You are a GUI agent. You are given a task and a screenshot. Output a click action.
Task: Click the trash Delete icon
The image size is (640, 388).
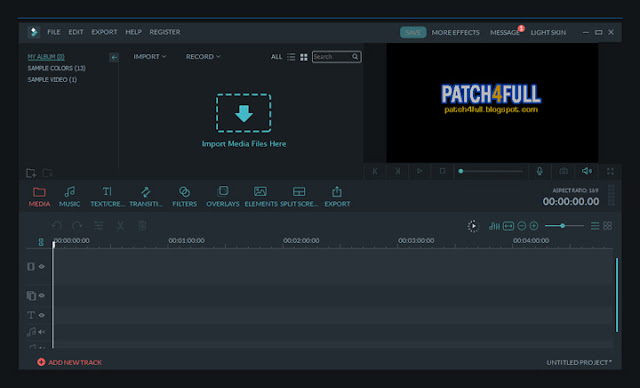coord(142,226)
